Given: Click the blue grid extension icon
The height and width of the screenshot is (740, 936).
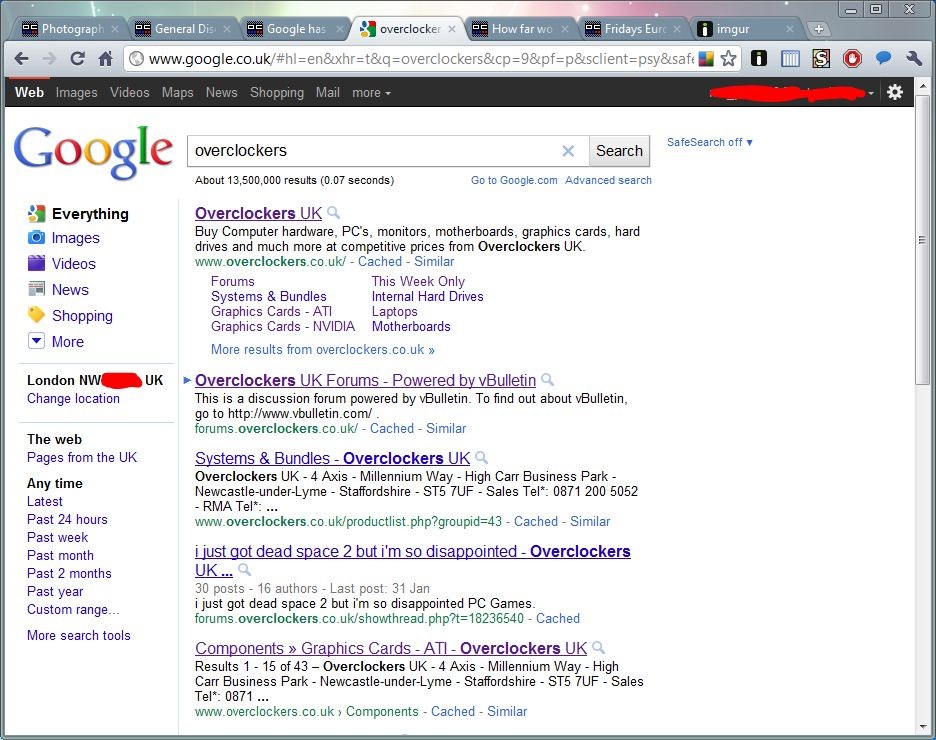Looking at the screenshot, I should point(790,58).
